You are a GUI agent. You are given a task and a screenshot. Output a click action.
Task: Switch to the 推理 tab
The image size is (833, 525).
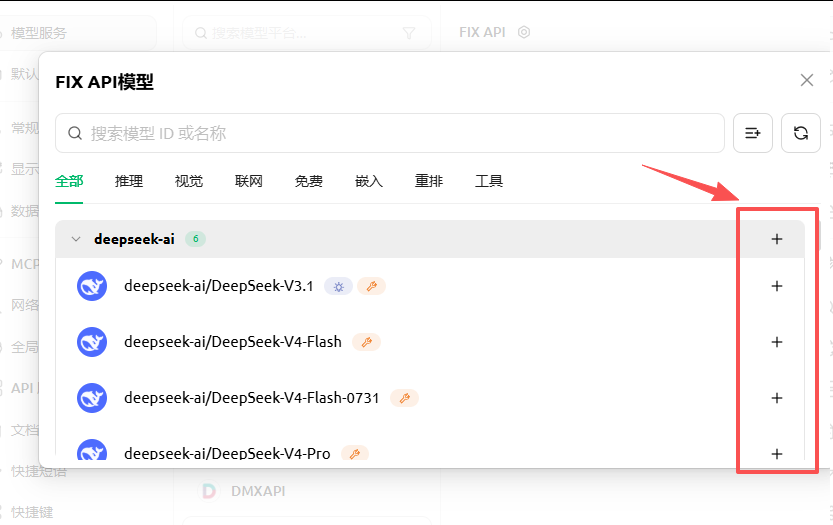(129, 181)
